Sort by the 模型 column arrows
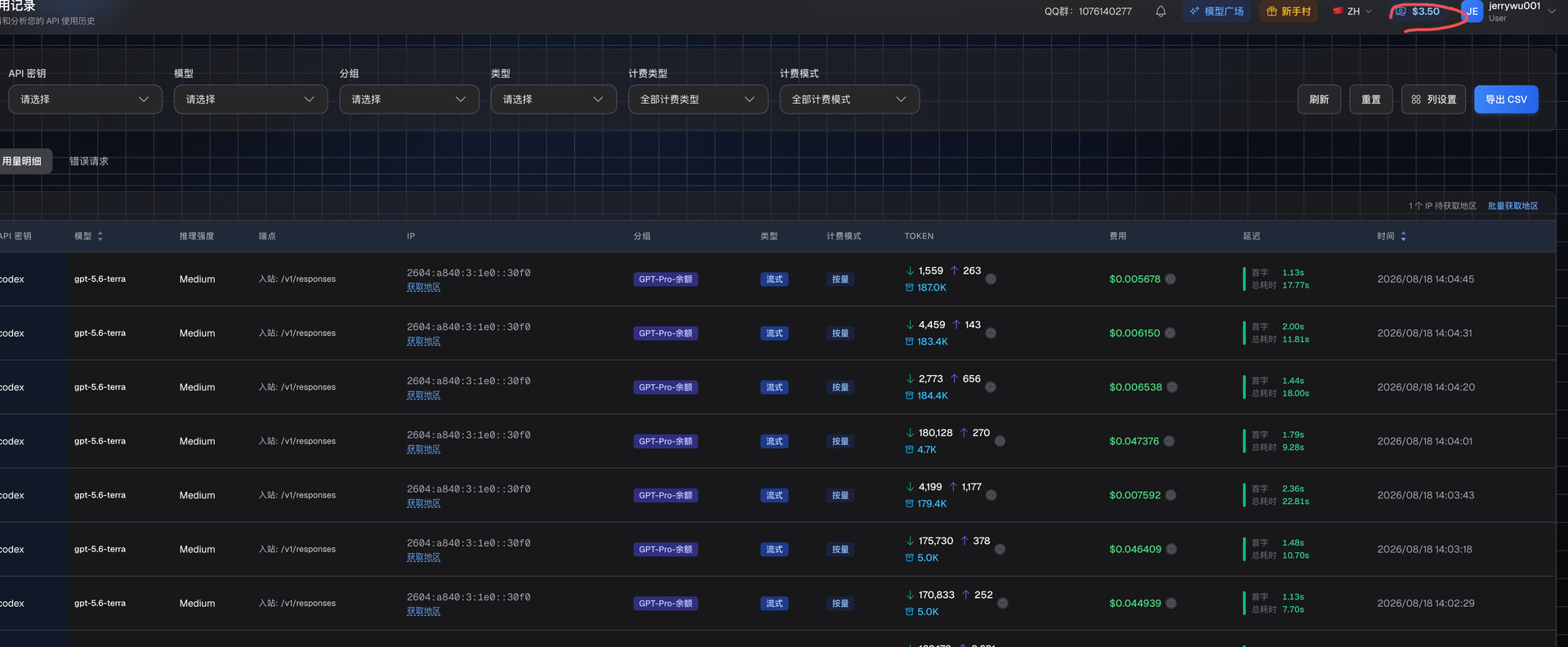 100,236
